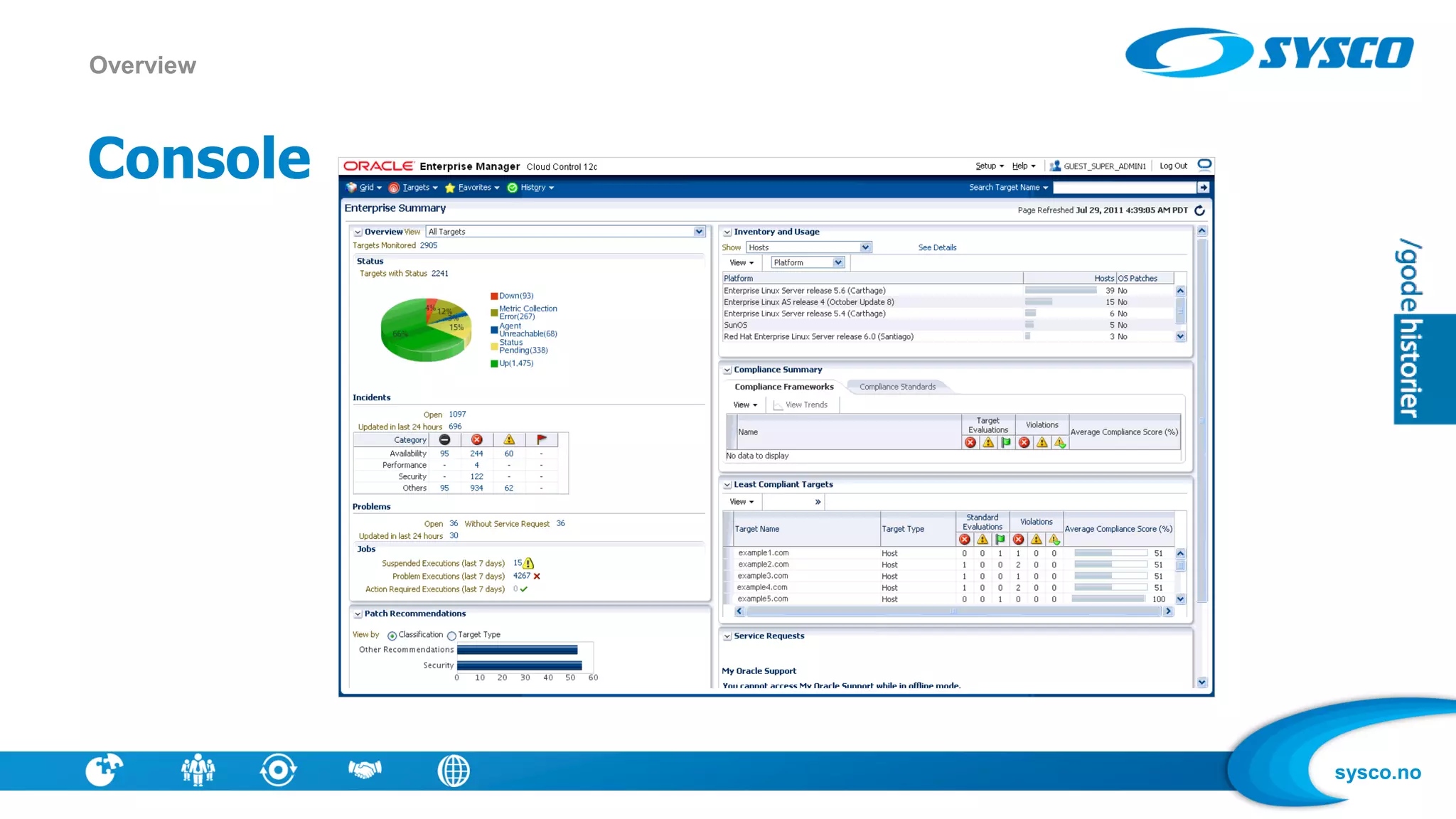Click Target Evaluations critical icon in Compliance Summary

pos(970,443)
